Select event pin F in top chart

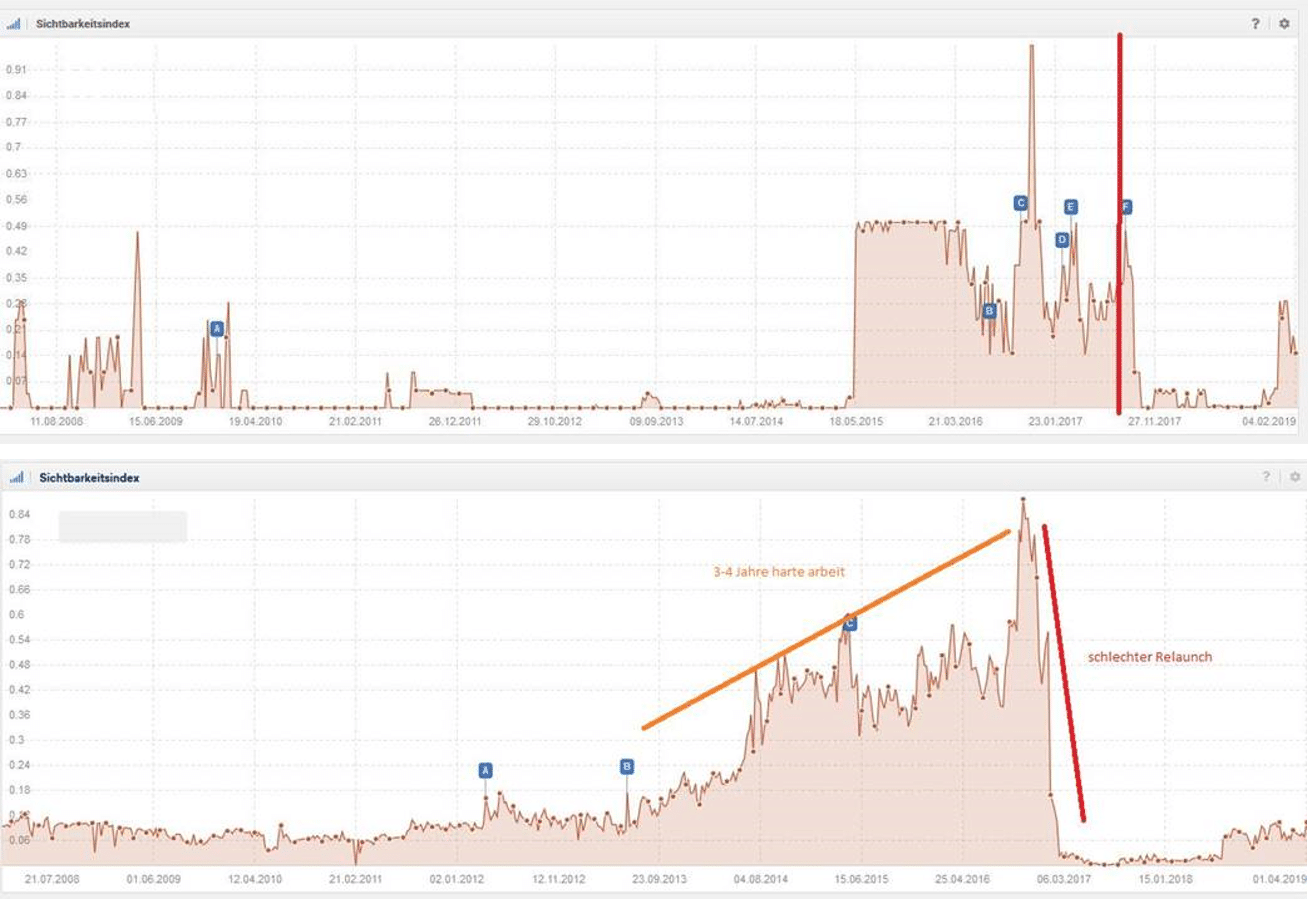pyautogui.click(x=1126, y=207)
